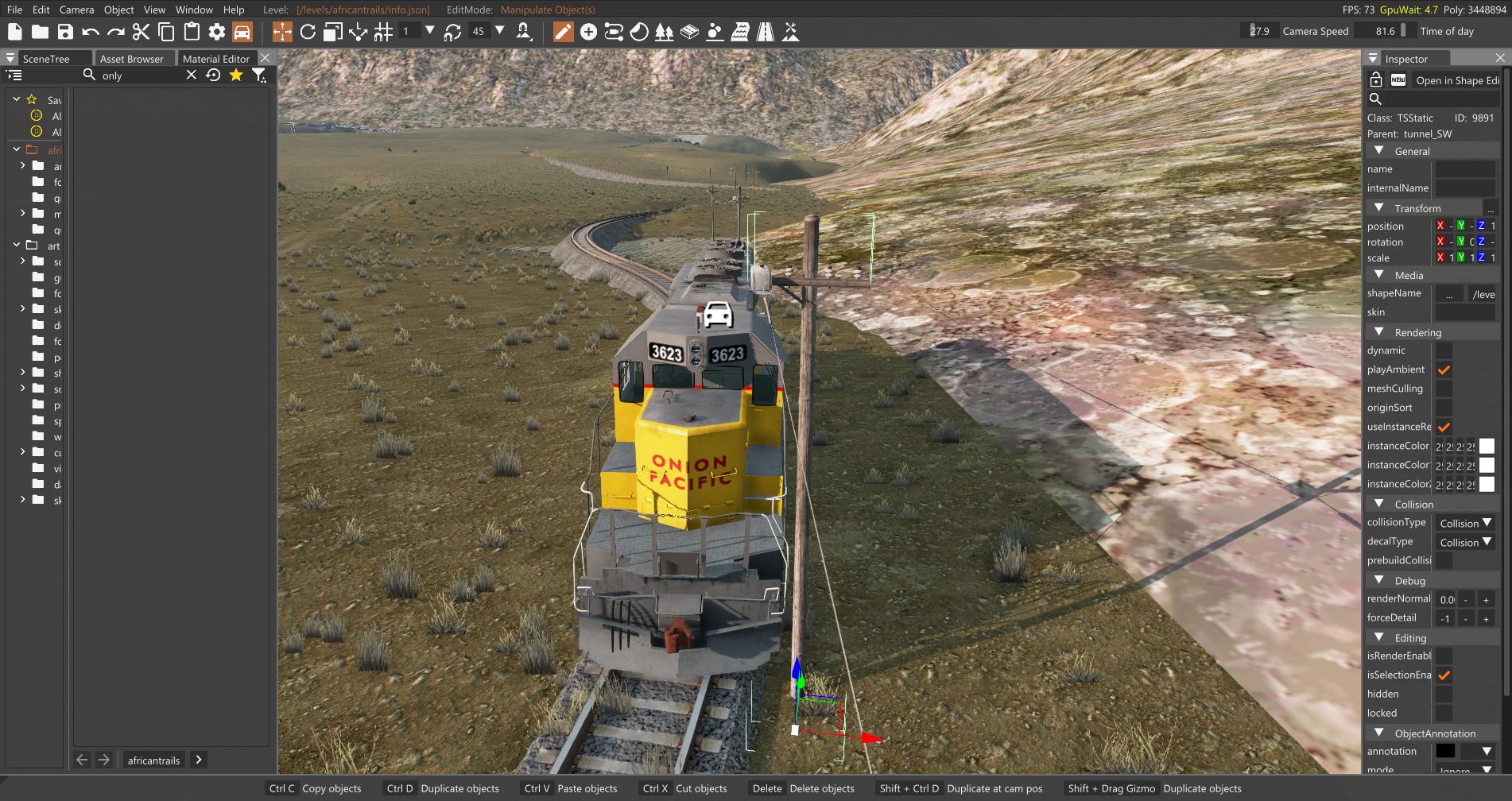Redo the last undone action

pyautogui.click(x=116, y=32)
